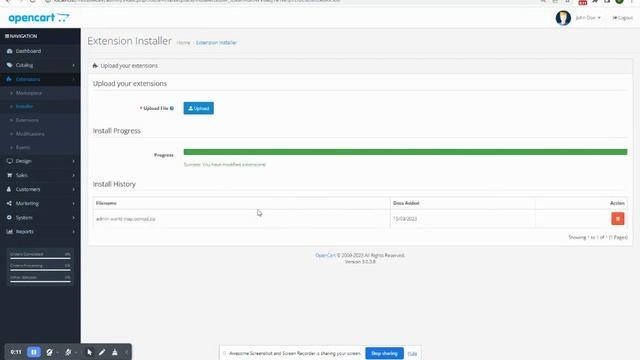Click the green install progress bar

point(405,152)
